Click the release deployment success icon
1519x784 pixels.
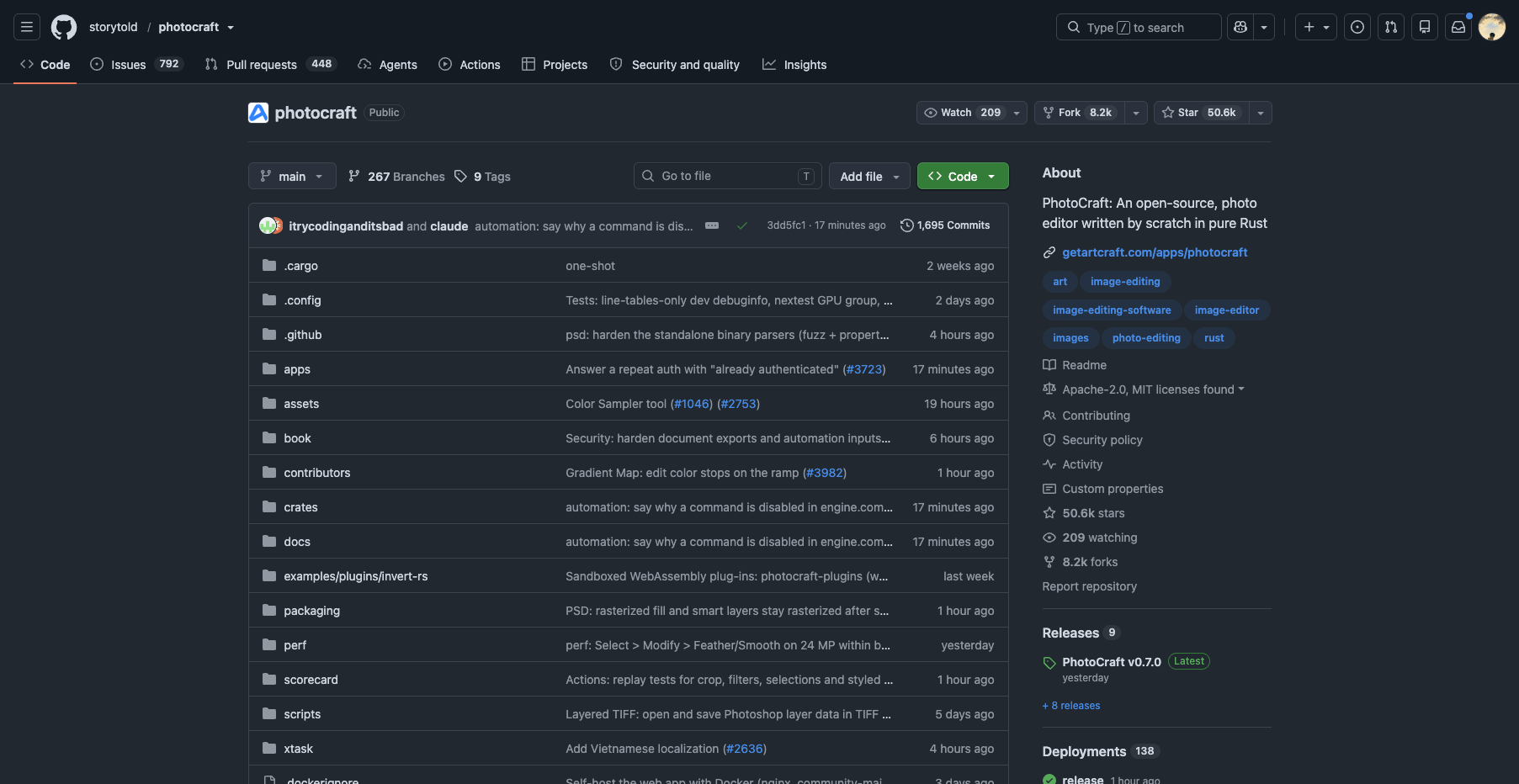point(1049,780)
